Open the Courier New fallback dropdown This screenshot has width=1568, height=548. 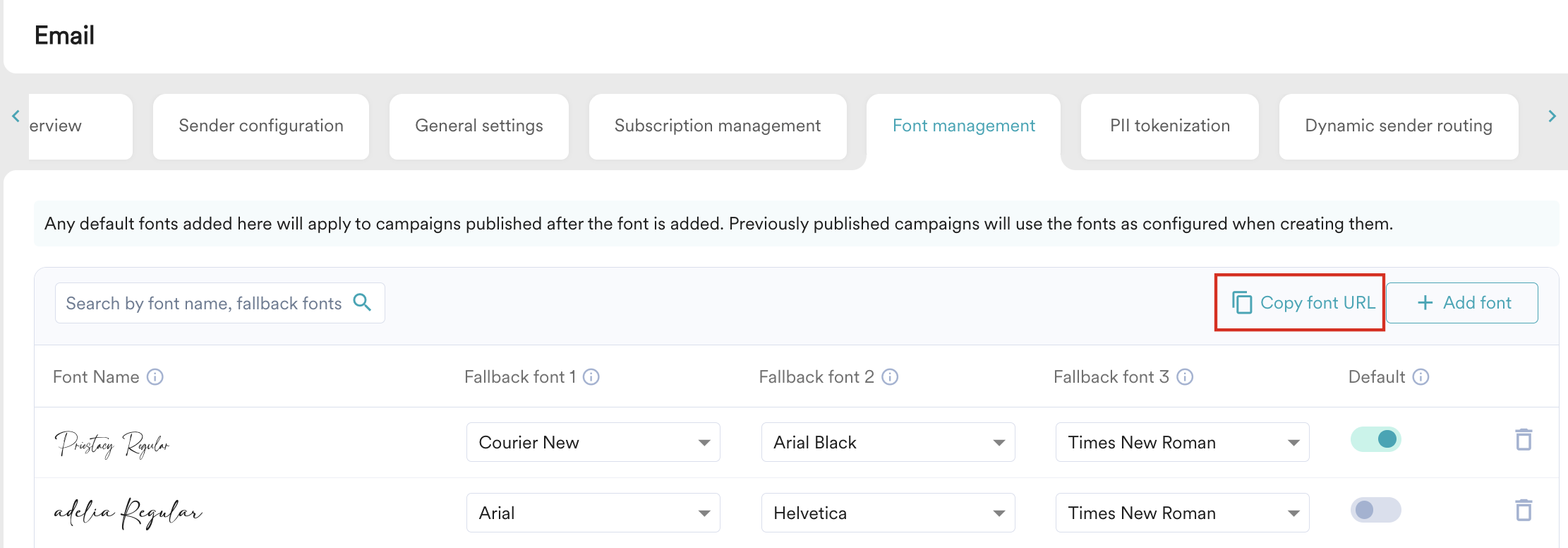tap(593, 443)
